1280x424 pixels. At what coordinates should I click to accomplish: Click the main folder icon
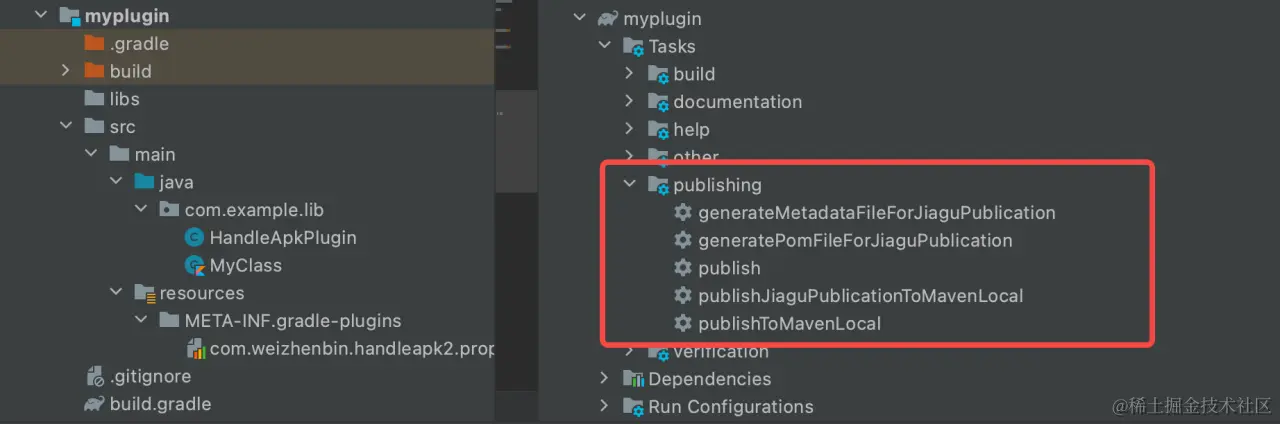point(119,154)
